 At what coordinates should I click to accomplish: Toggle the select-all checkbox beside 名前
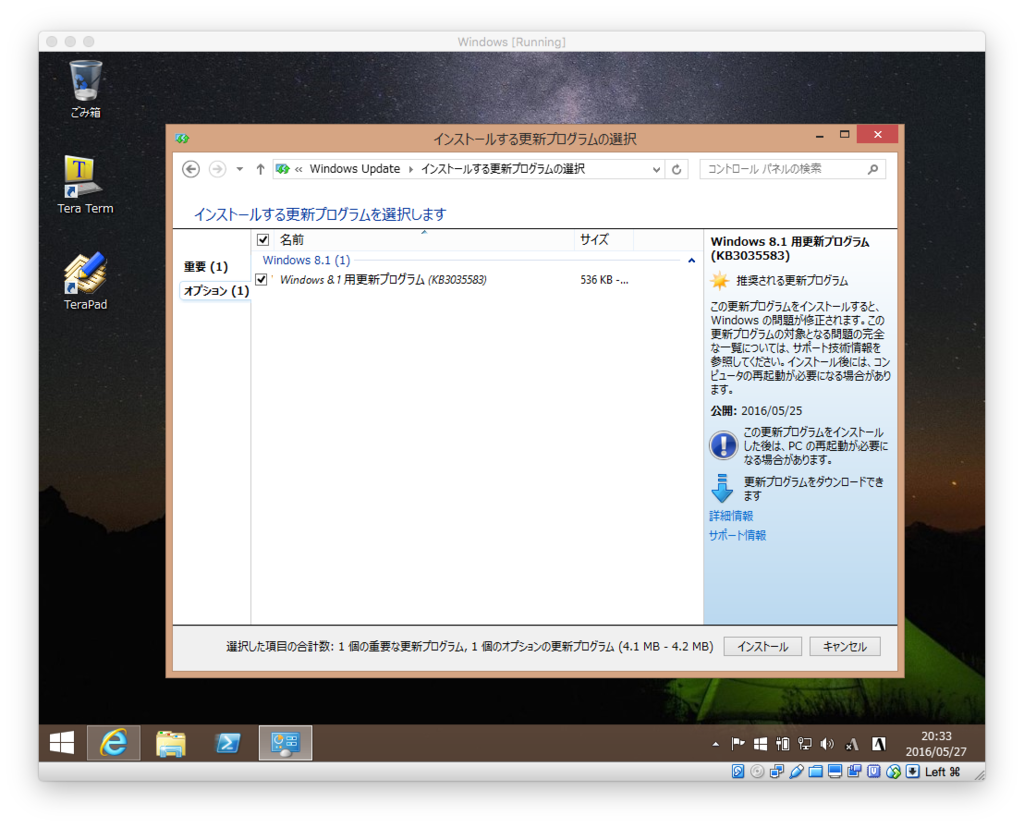point(263,240)
